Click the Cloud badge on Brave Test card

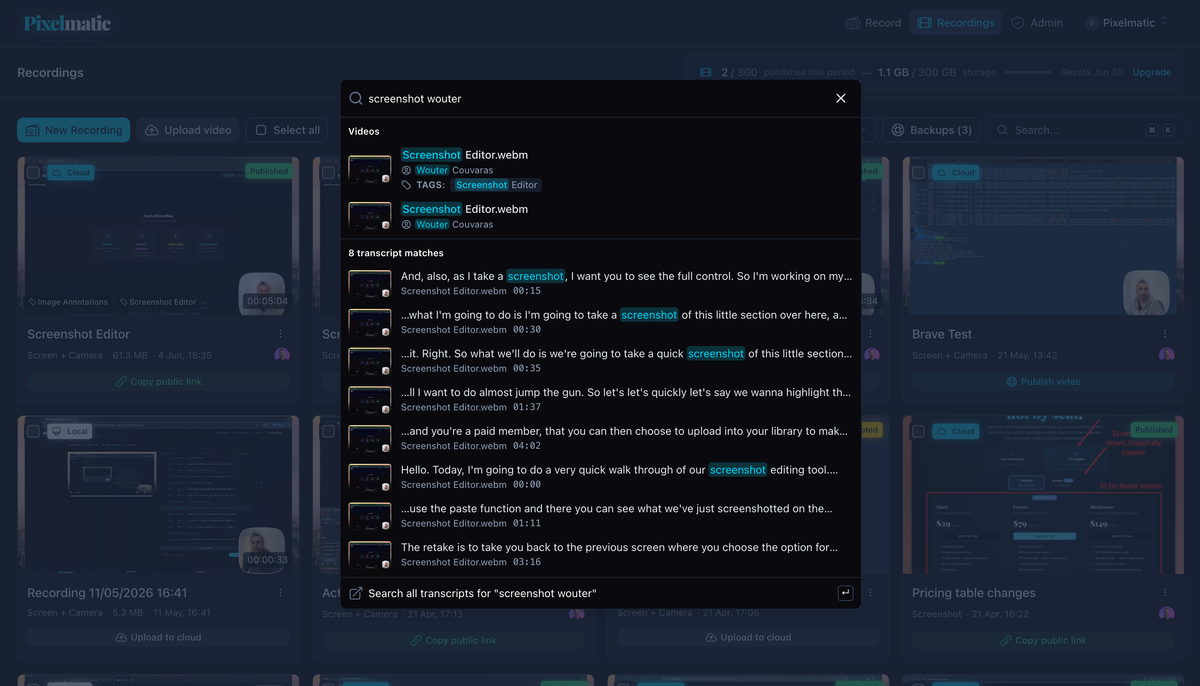click(x=955, y=173)
